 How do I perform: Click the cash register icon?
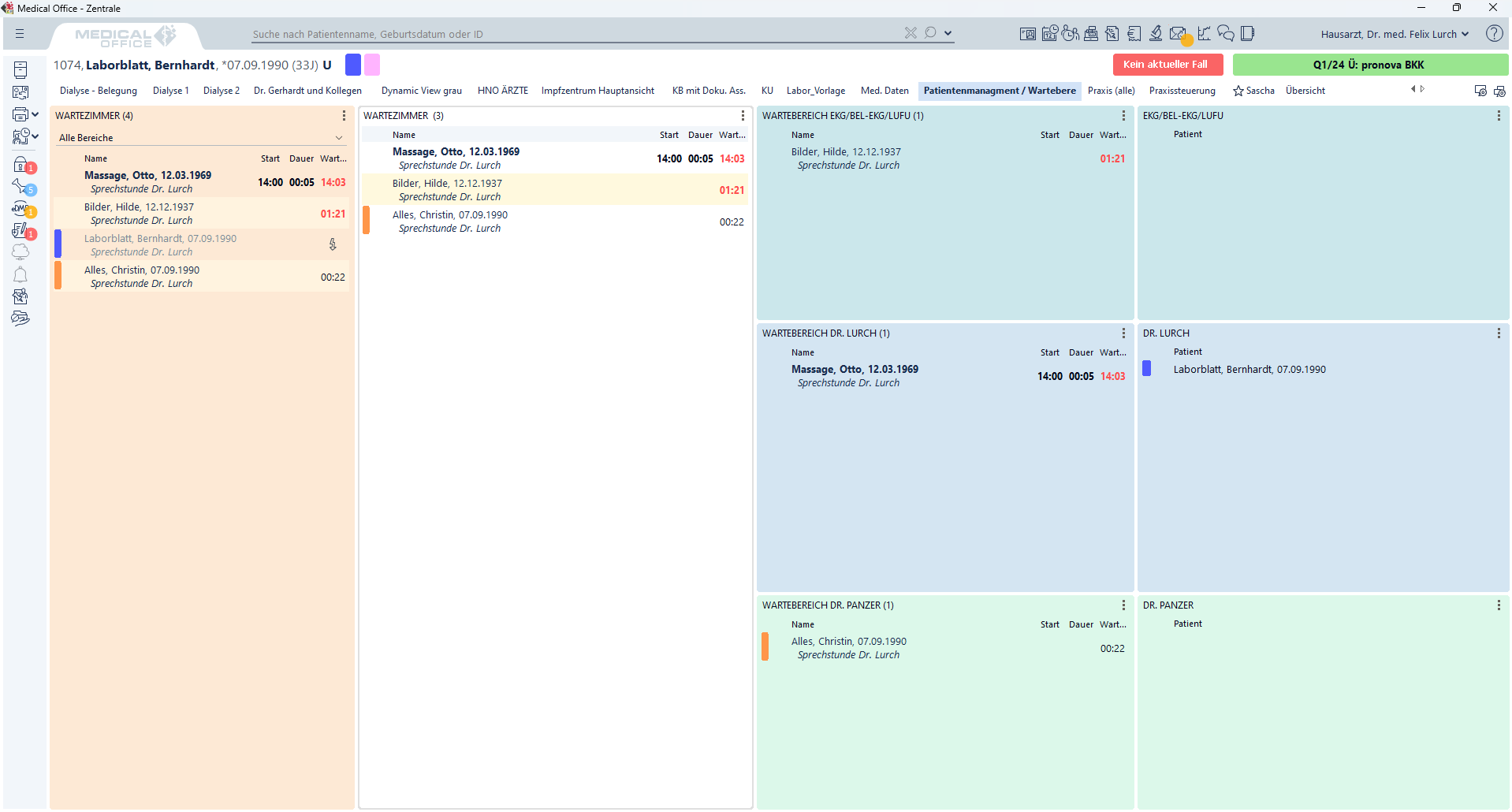click(1091, 33)
